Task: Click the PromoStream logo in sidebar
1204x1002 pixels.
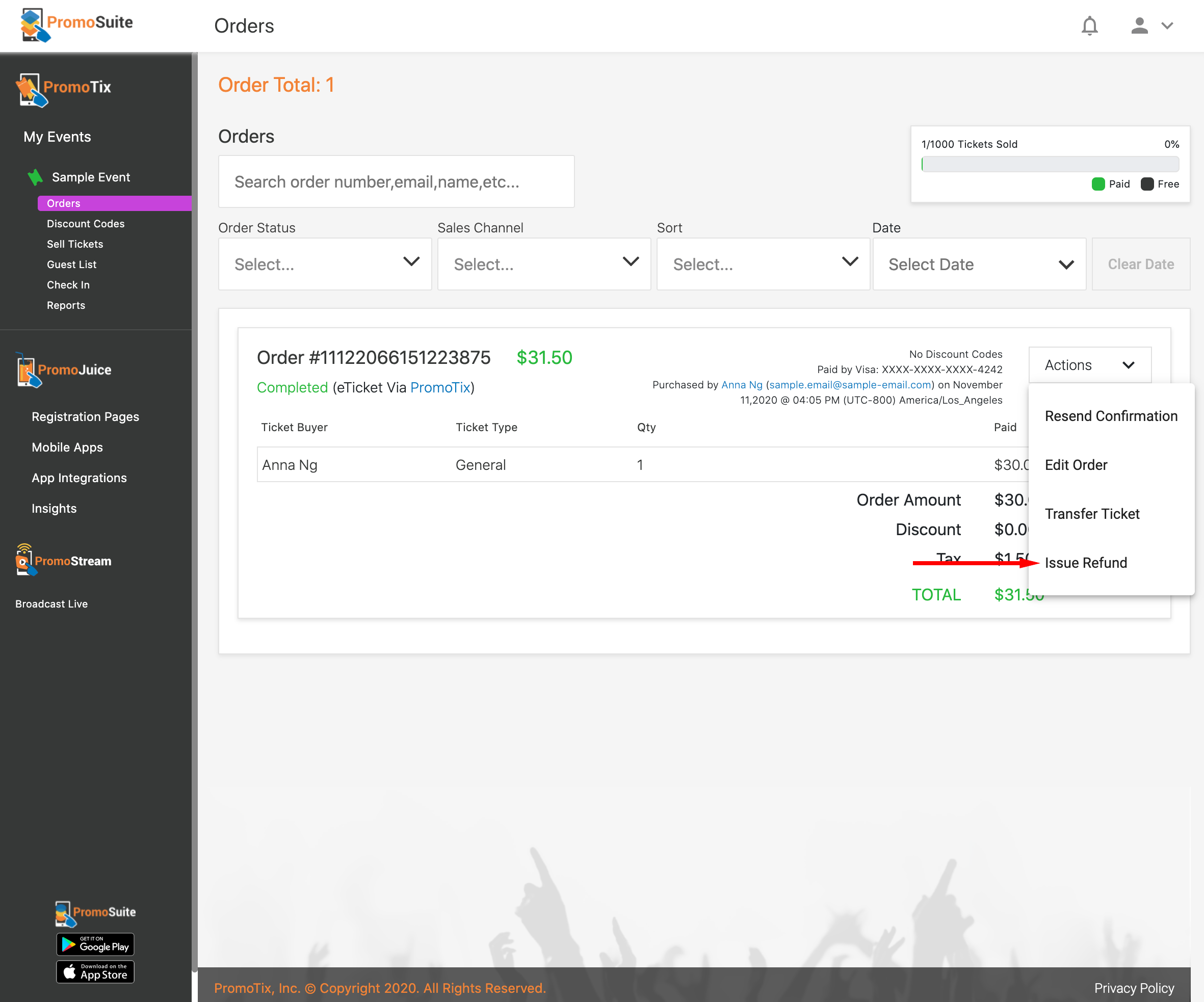Action: (x=64, y=560)
